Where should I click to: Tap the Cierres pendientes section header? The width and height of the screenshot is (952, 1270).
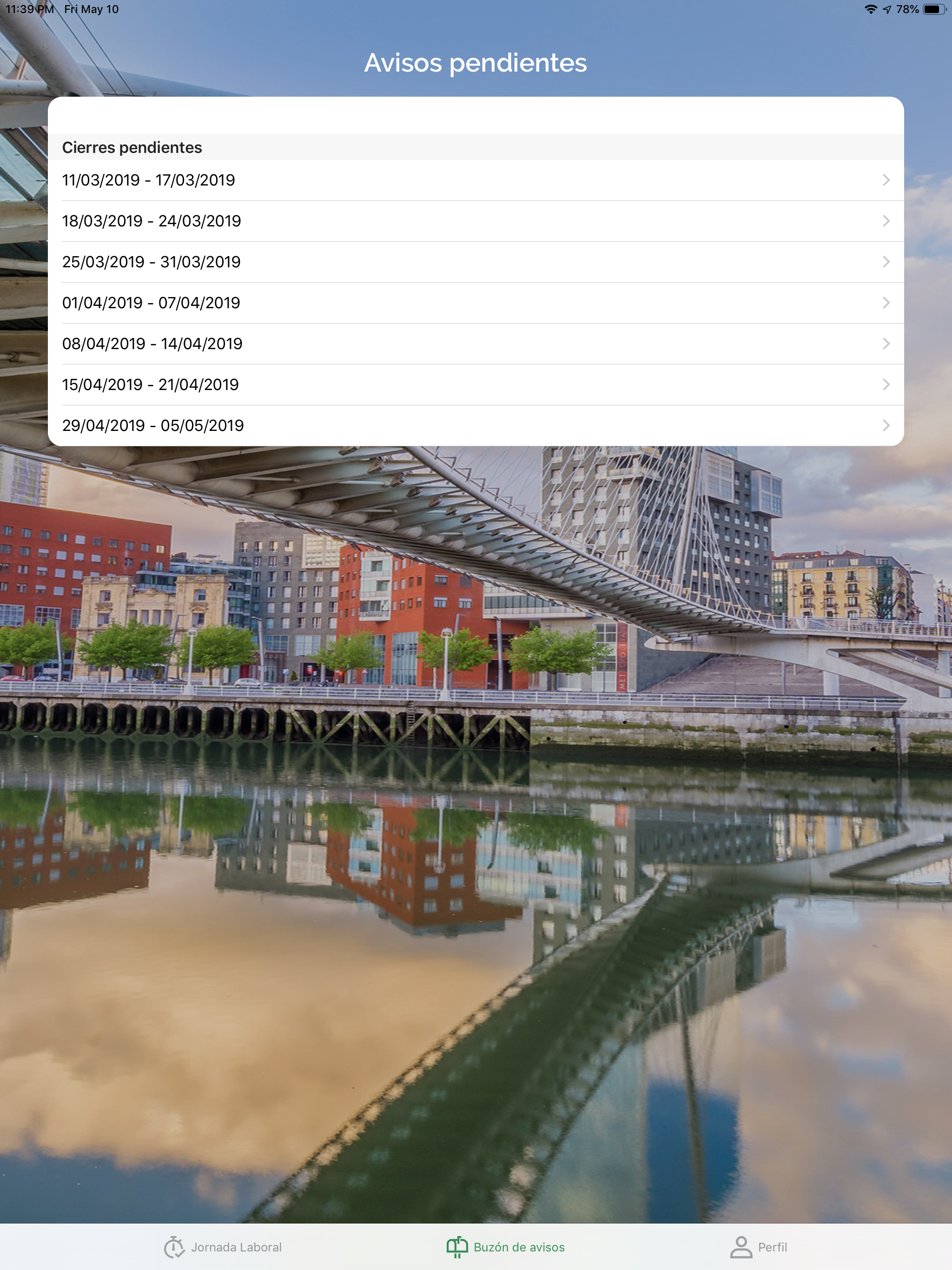click(132, 147)
